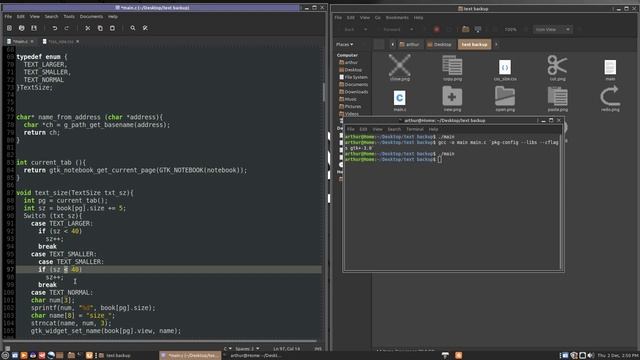Screen dimensions: 640x360
Task: Click the clock in the system tray
Action: point(618,356)
